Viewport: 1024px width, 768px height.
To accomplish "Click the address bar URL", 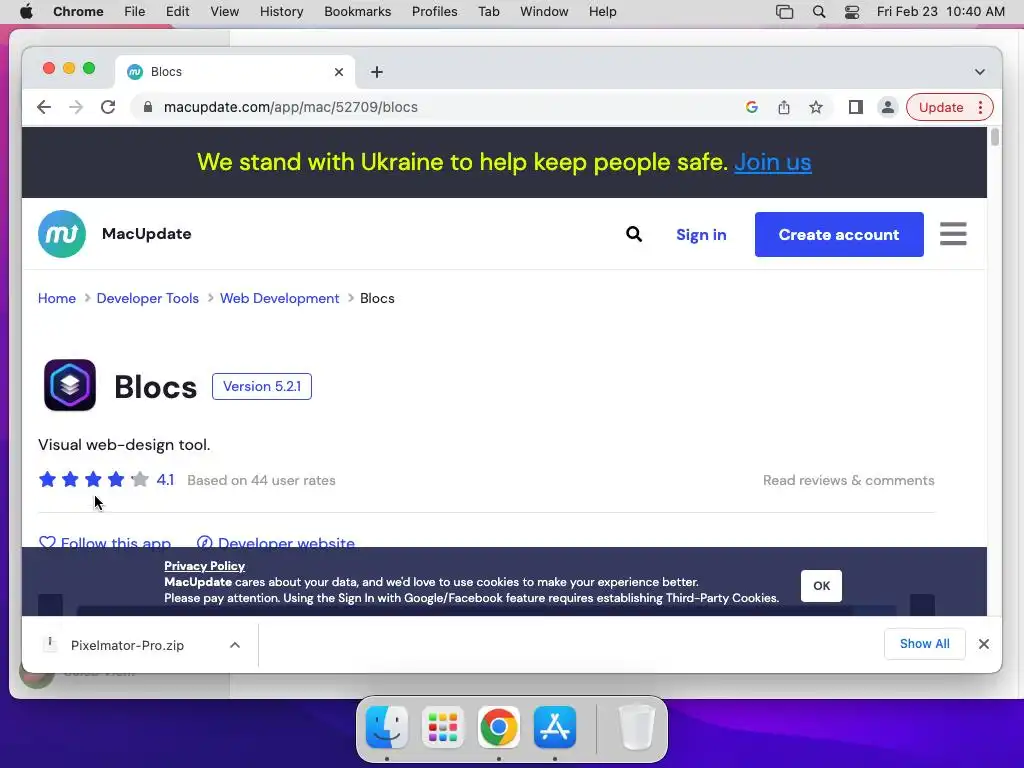I will click(x=291, y=107).
